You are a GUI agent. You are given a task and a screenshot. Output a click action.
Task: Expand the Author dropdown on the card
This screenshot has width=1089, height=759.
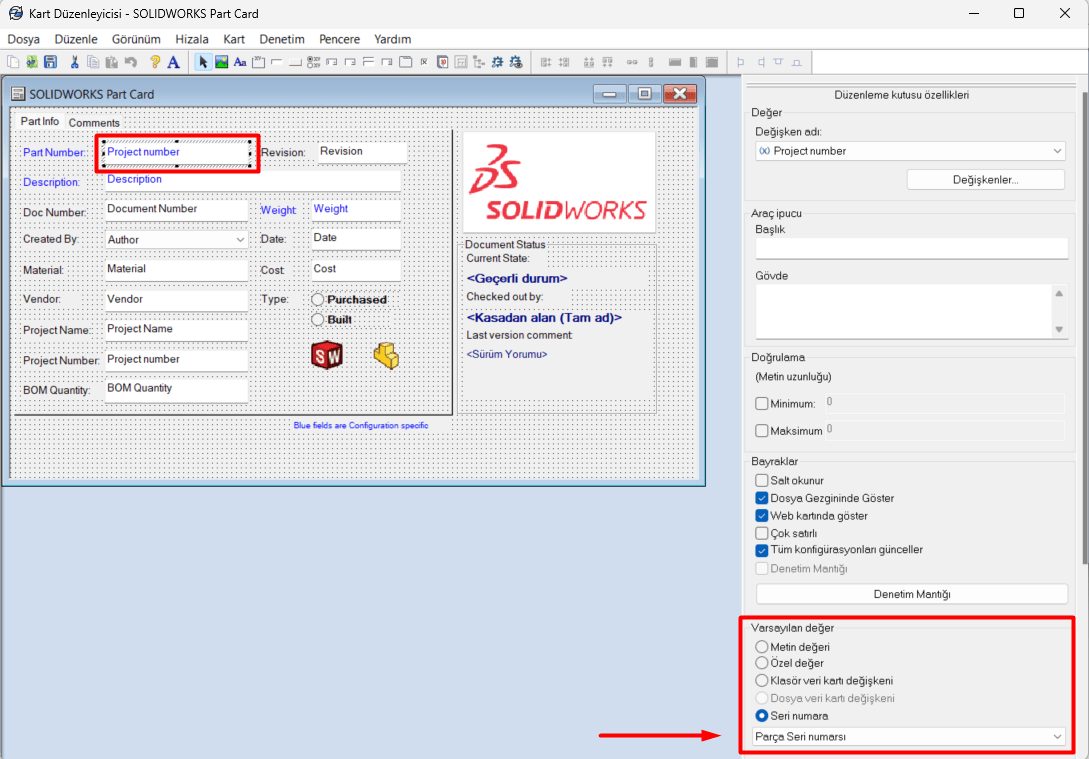pyautogui.click(x=240, y=240)
